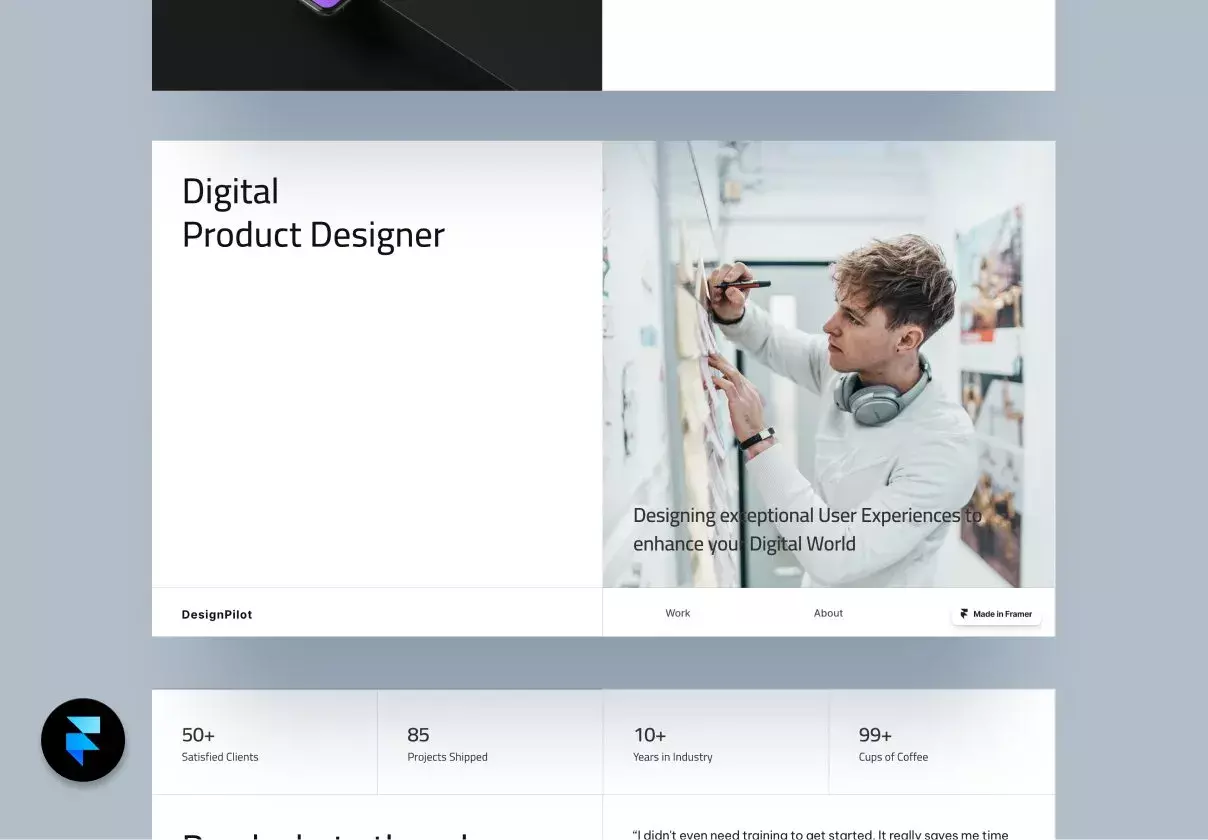The width and height of the screenshot is (1208, 840).
Task: Click the 50+ Satisfied Clients stat
Action: click(220, 744)
